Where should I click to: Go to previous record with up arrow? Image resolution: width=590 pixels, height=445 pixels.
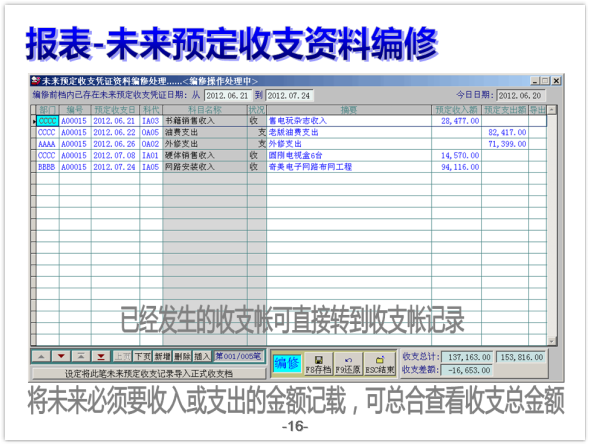pos(41,356)
